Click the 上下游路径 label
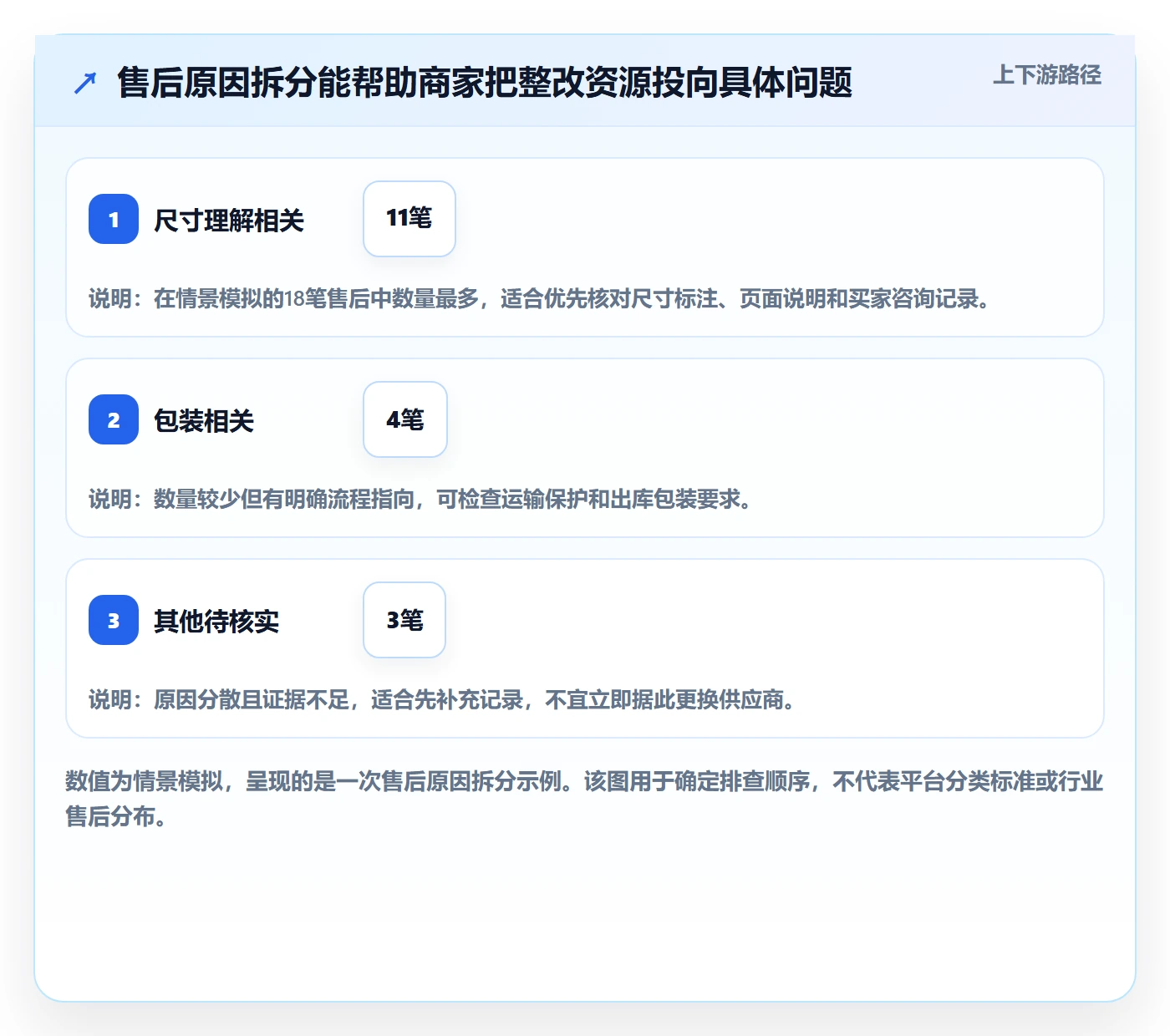The width and height of the screenshot is (1170, 1036). point(1047,75)
